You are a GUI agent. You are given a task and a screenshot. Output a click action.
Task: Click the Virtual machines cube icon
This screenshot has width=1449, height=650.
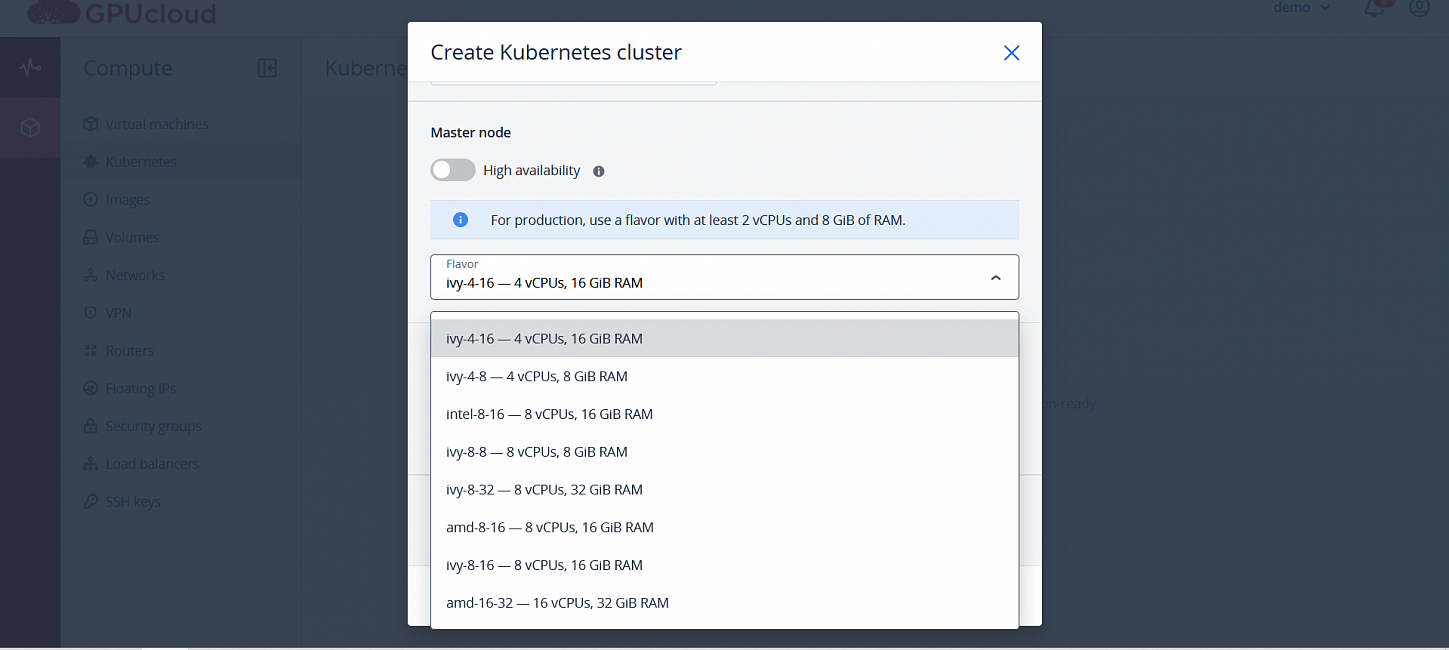point(90,124)
